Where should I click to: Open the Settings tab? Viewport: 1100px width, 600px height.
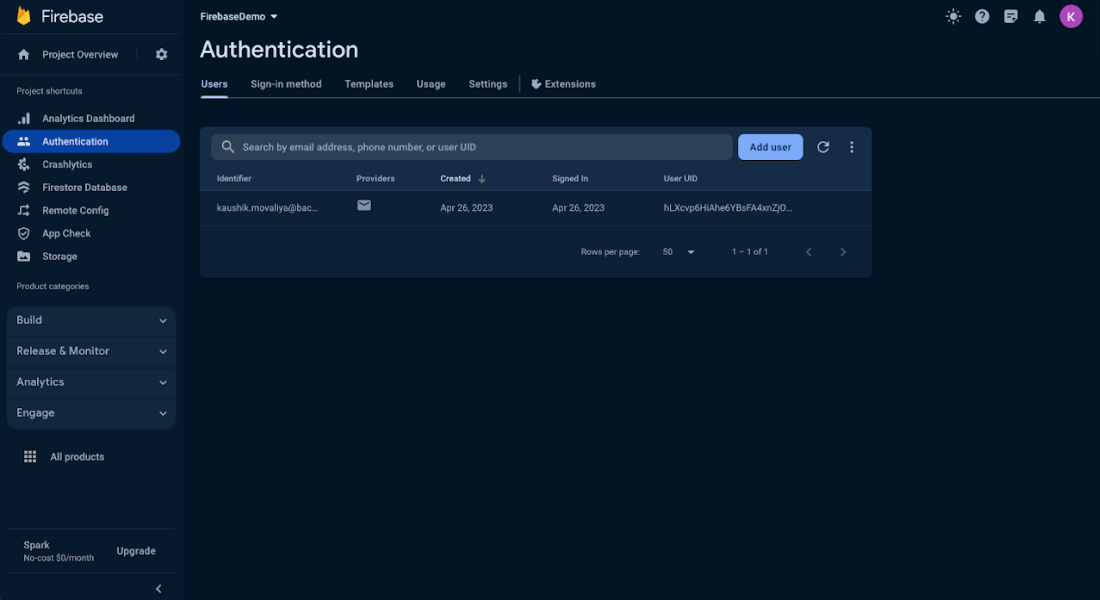coord(488,84)
